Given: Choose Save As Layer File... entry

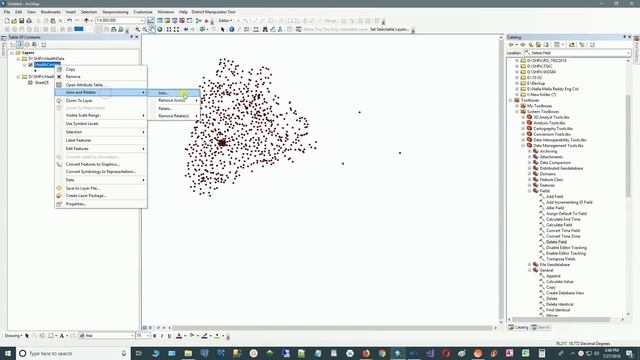Looking at the screenshot, I should coord(101,188).
